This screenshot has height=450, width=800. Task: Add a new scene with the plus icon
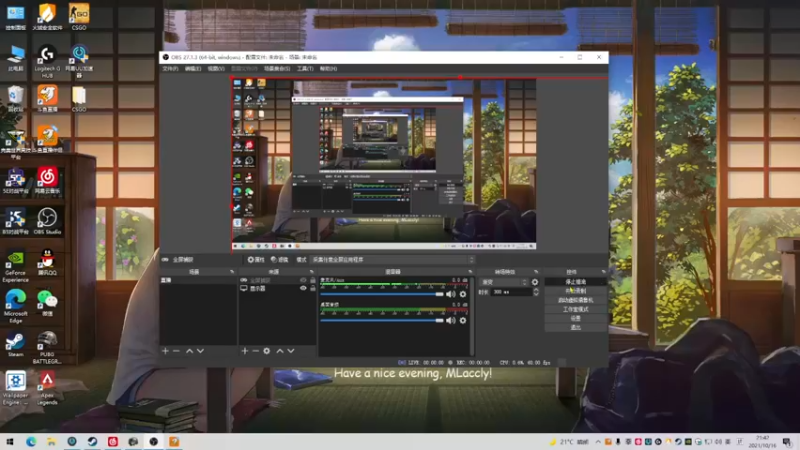[165, 351]
